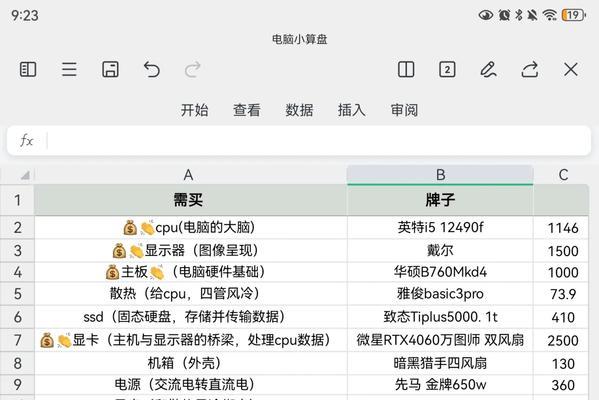Screen dimensions: 599x400
Task: Select price cell 410
Action: (561, 317)
